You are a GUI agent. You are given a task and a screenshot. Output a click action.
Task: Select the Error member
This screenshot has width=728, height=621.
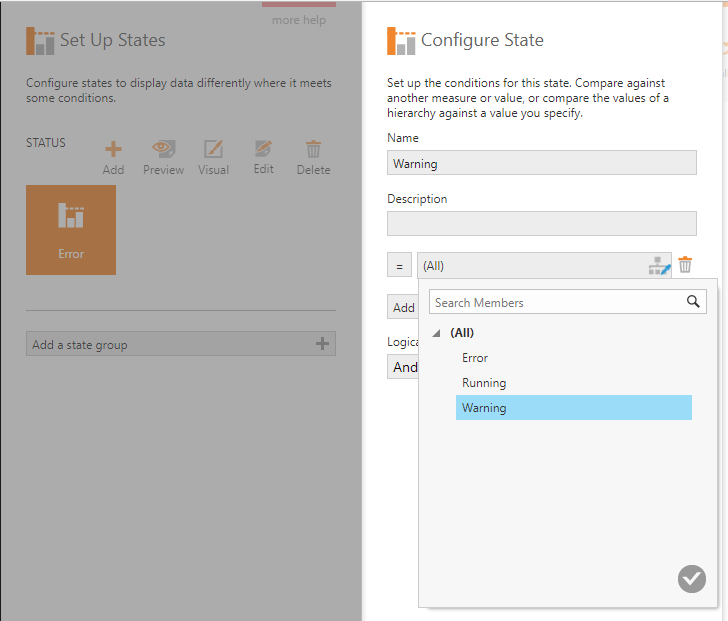475,358
